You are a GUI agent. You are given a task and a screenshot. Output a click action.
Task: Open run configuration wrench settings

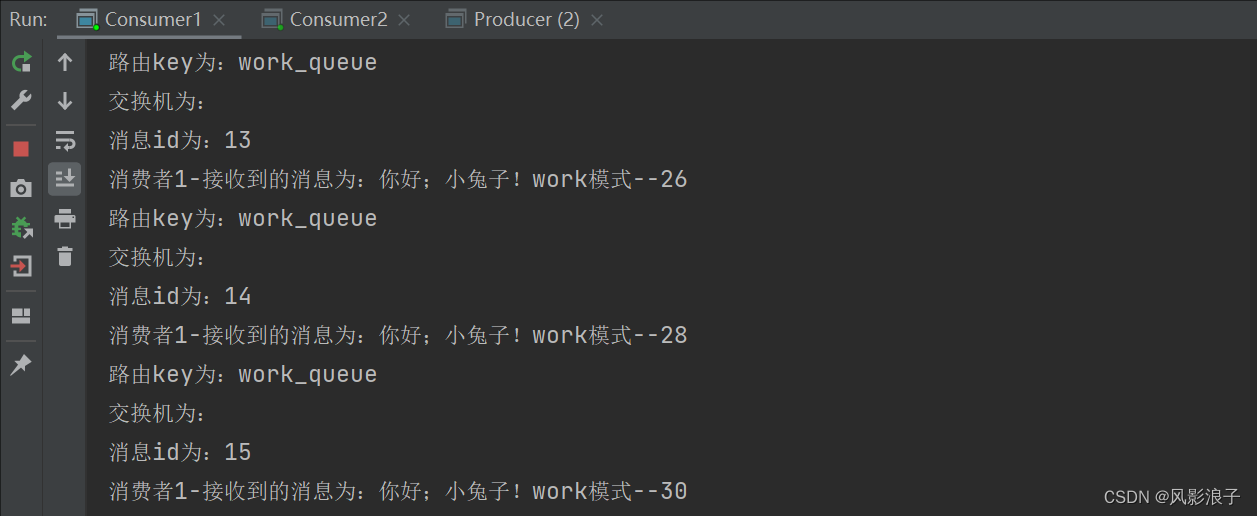click(x=21, y=101)
